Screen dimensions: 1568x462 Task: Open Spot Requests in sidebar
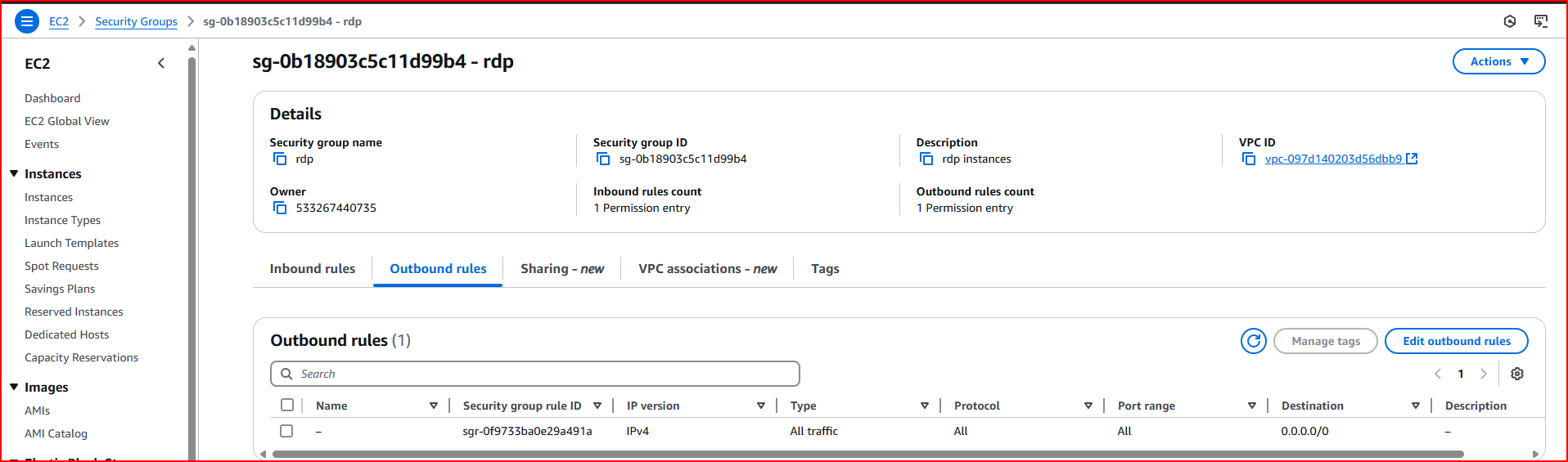(61, 266)
